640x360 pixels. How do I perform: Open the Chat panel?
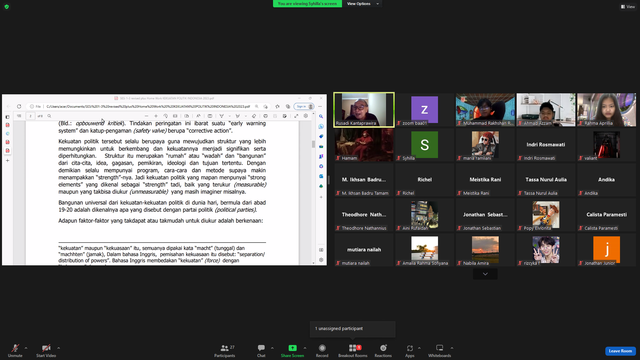pyautogui.click(x=261, y=350)
